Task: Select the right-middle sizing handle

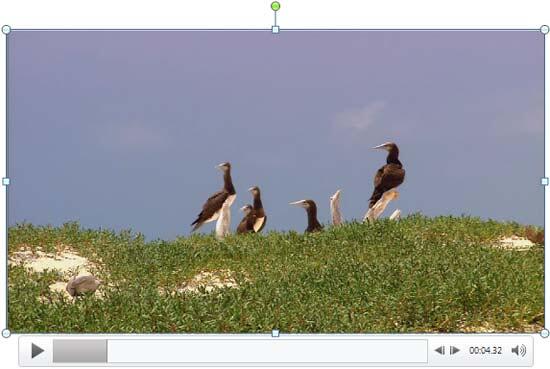Action: coord(544,181)
